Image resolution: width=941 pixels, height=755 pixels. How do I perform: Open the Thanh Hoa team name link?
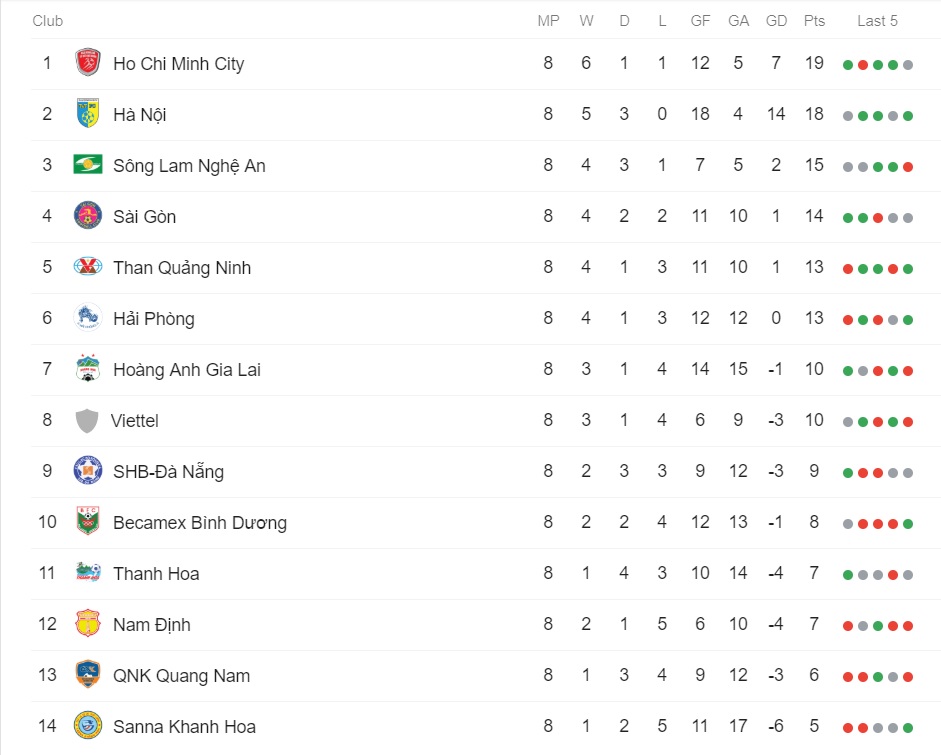(156, 574)
